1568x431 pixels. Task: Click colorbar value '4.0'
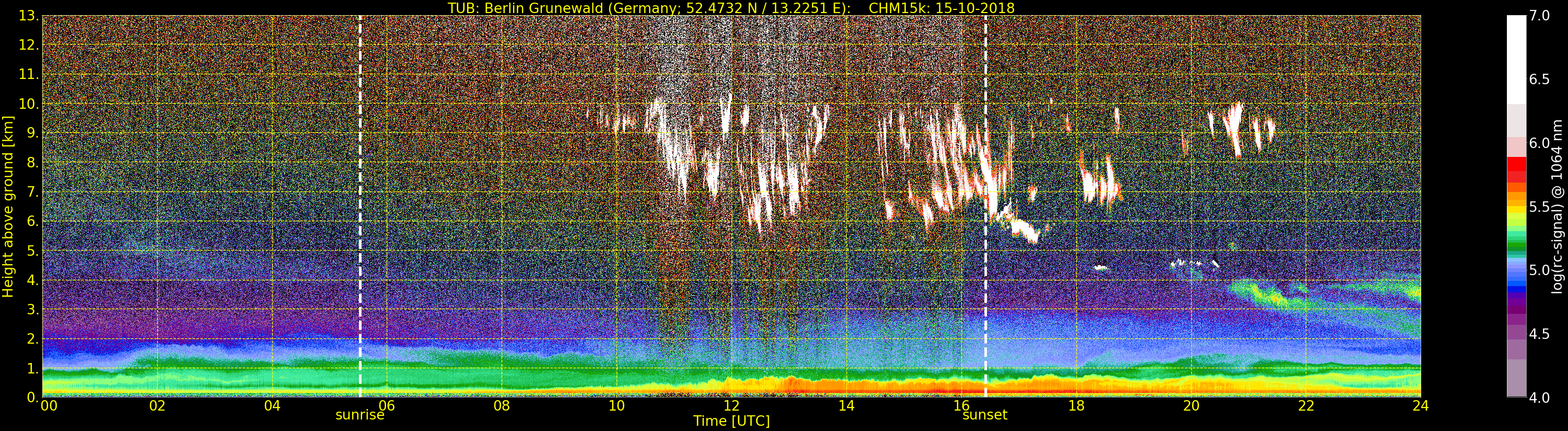tap(1539, 398)
